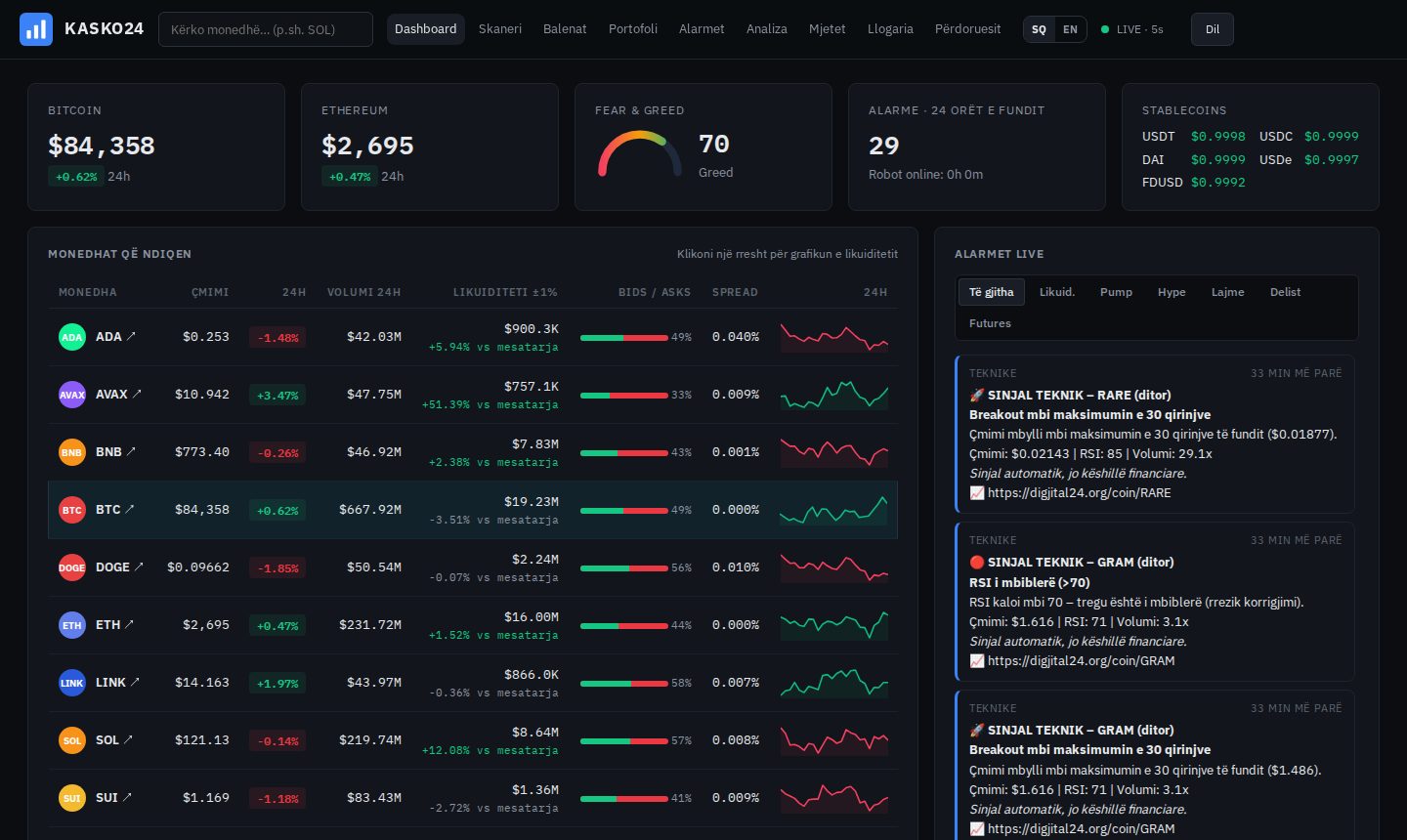Switch language to EN
1407x840 pixels.
tap(1070, 29)
